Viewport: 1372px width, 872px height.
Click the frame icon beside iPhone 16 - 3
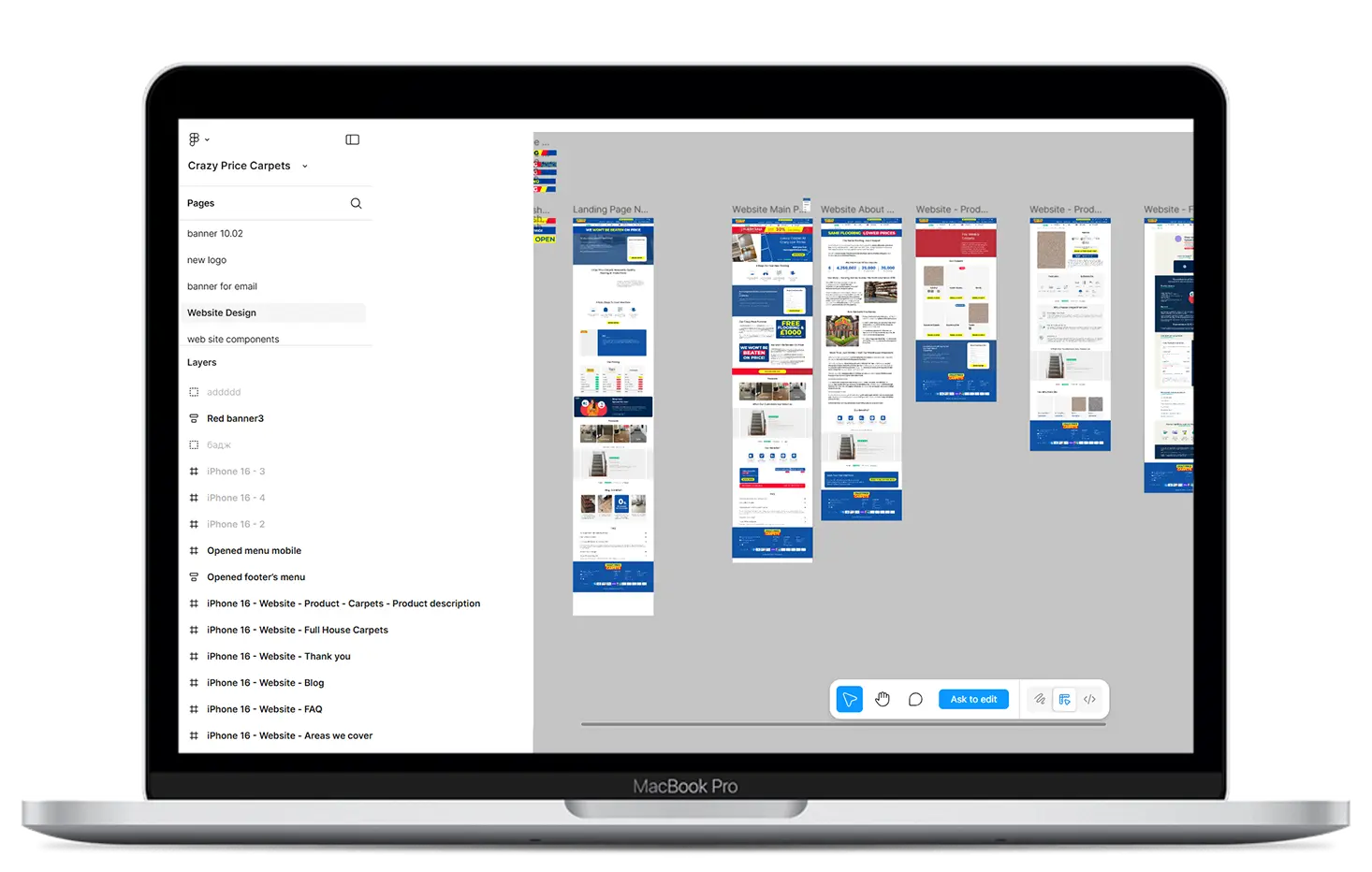(194, 472)
